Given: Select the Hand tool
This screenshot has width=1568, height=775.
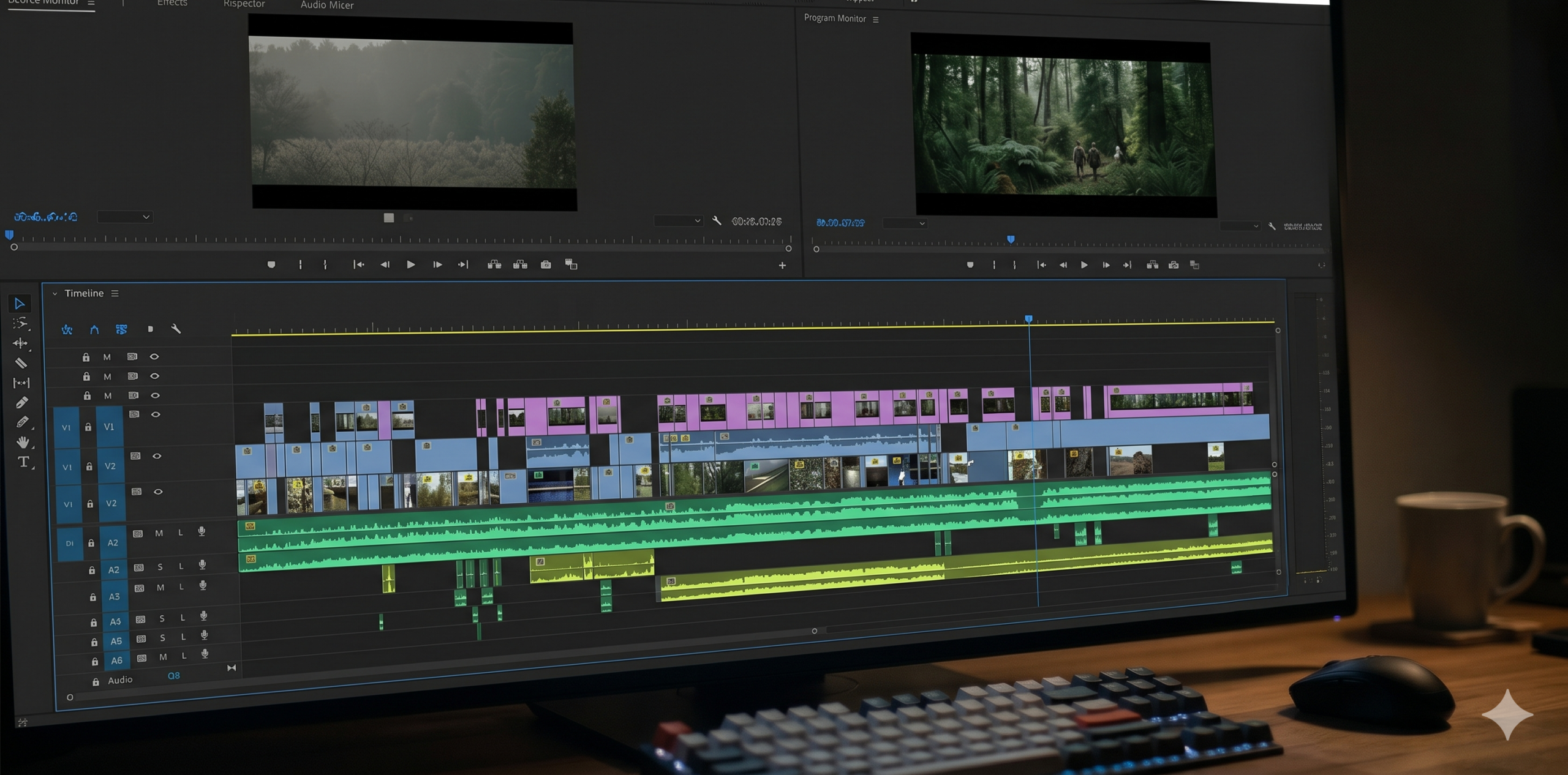Looking at the screenshot, I should (x=23, y=442).
